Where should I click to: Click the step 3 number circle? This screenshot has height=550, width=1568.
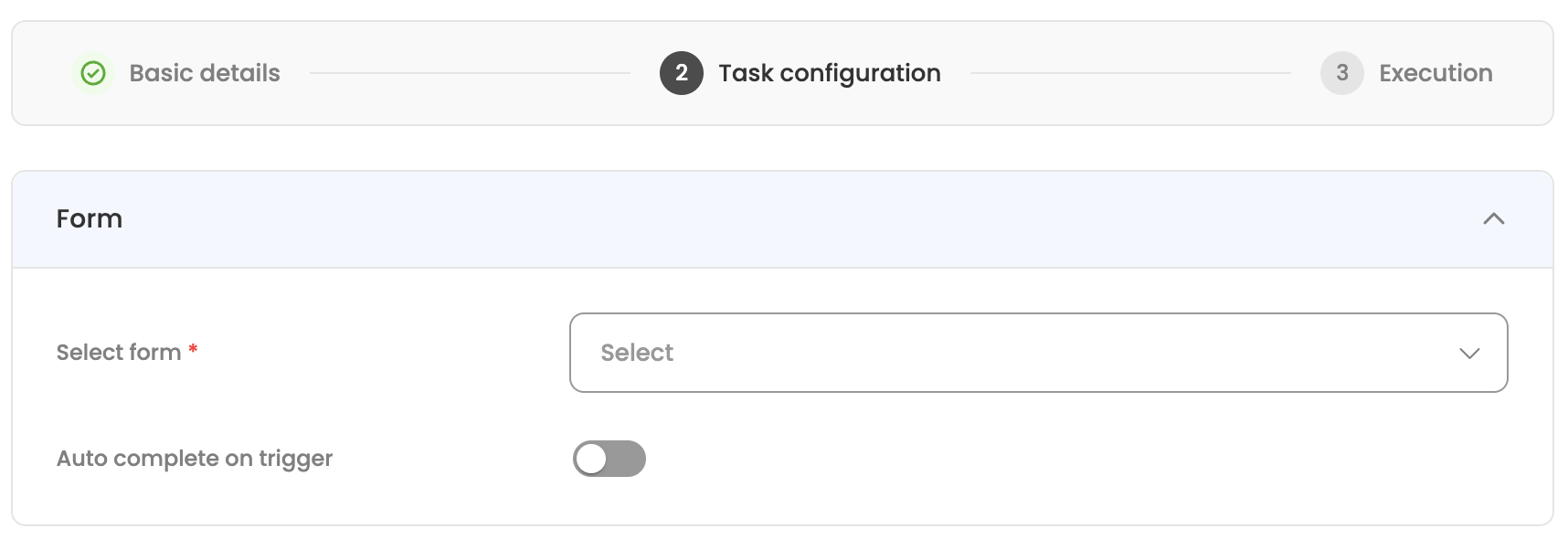(x=1341, y=73)
